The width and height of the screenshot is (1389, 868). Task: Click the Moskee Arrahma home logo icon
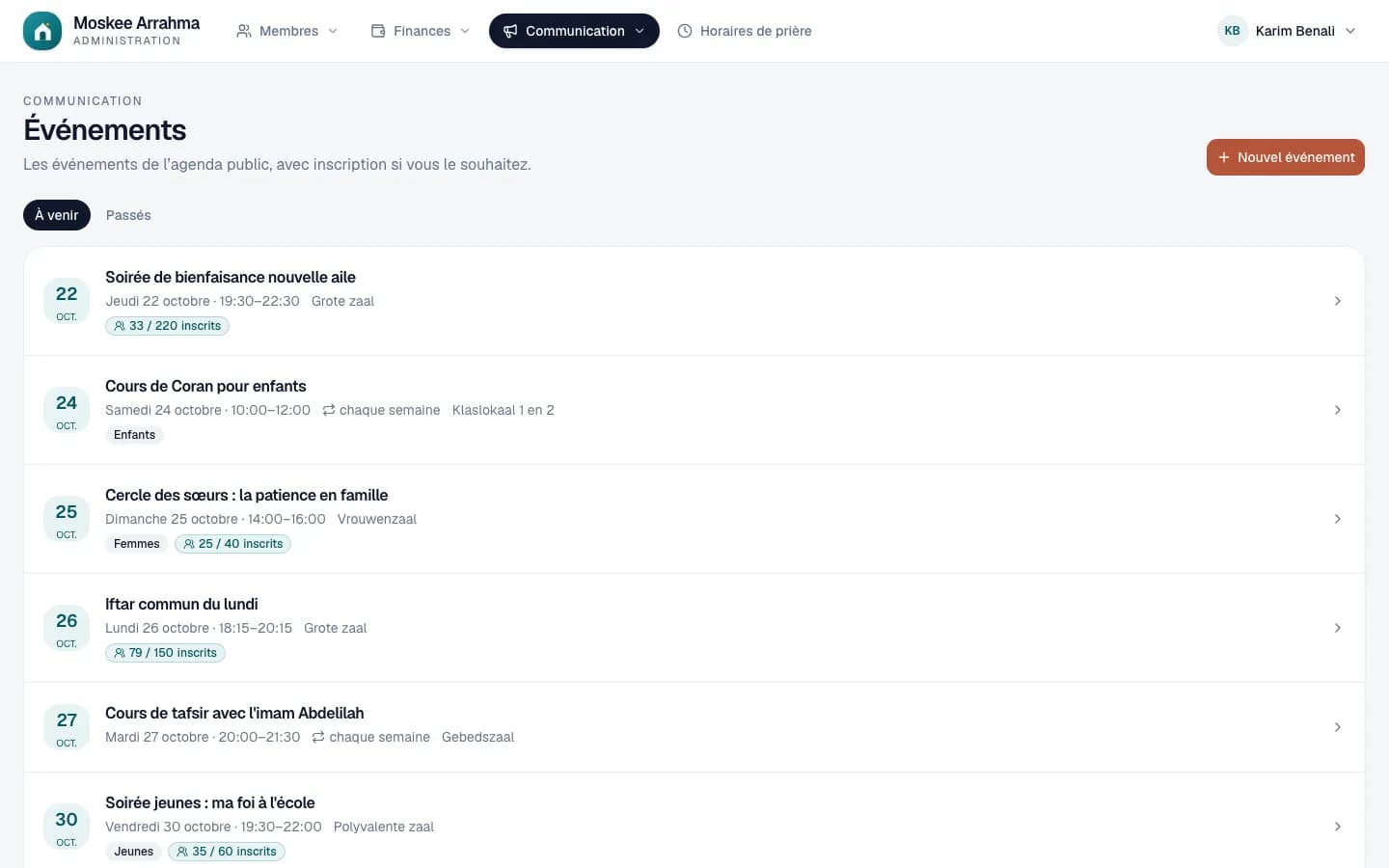(x=42, y=31)
